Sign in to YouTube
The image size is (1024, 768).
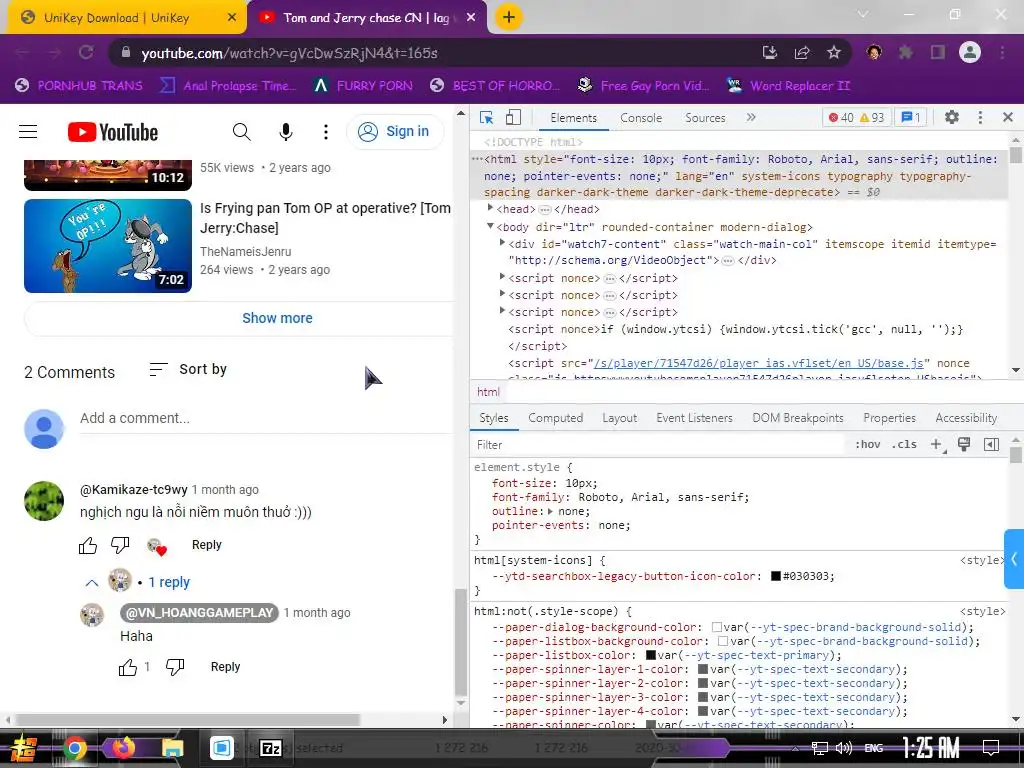pyautogui.click(x=394, y=131)
